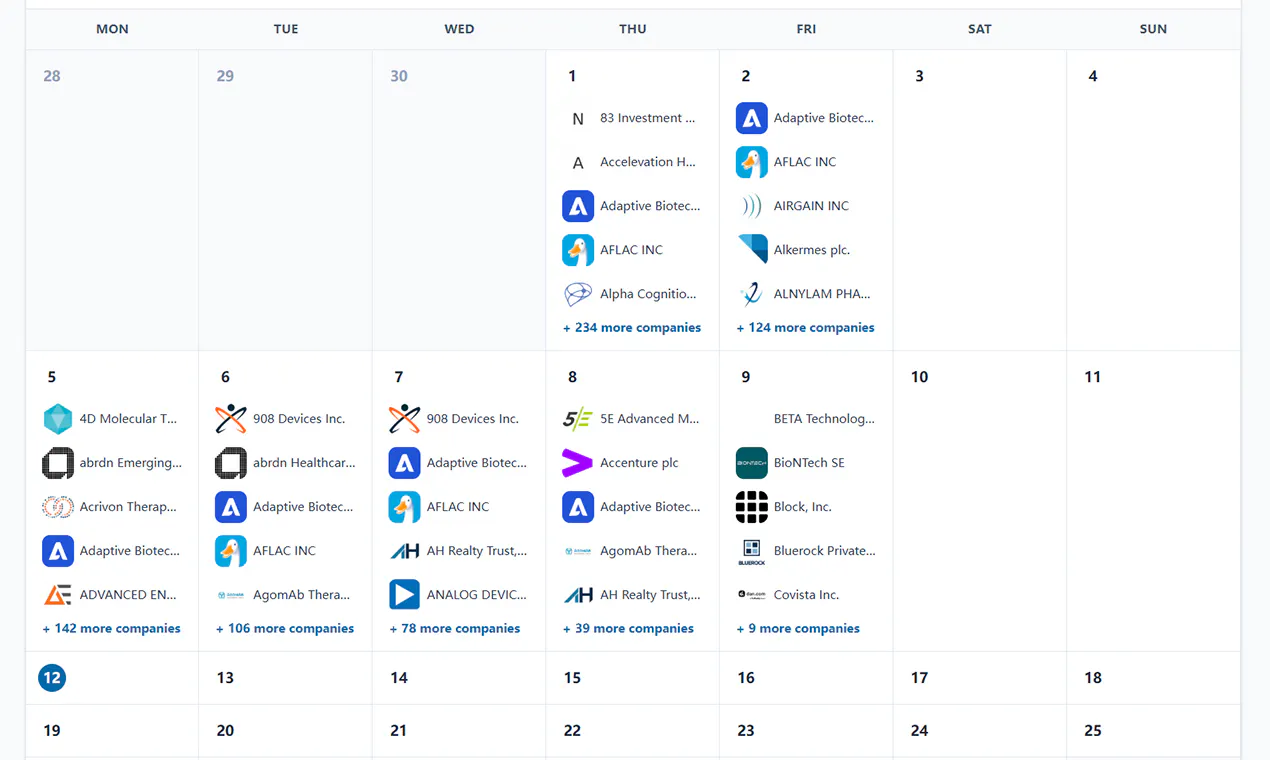Open AgomAb Thera logo on day 6
Viewport: 1270px width, 760px height.
(x=231, y=595)
